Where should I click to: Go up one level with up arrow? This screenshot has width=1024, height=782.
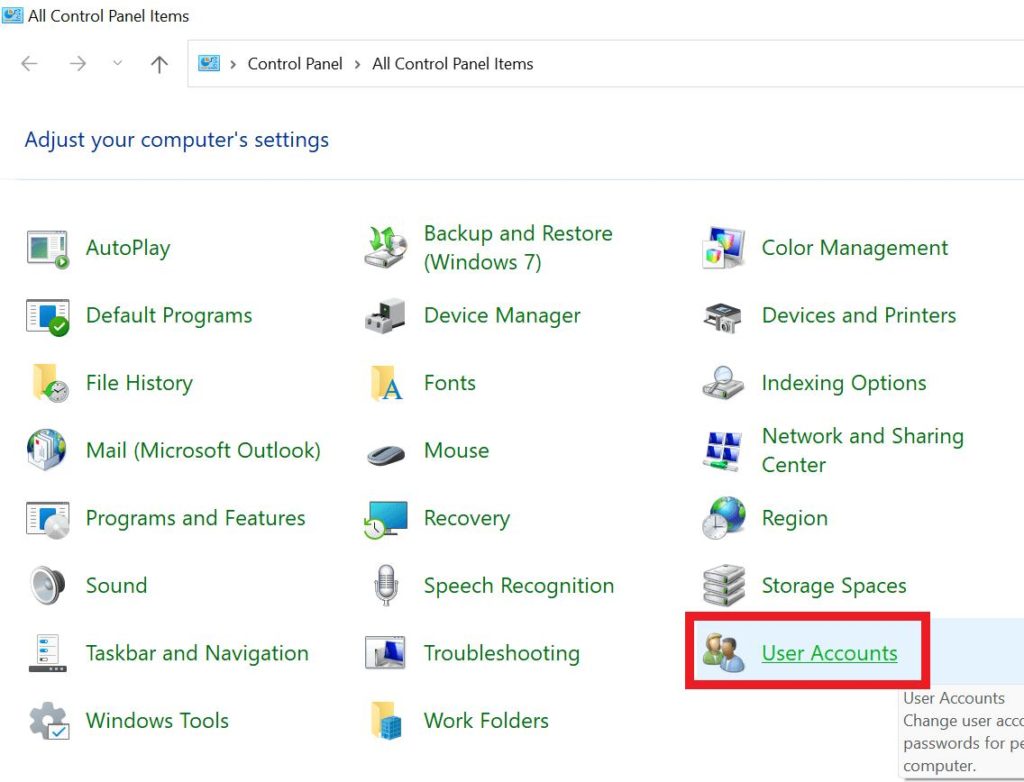(159, 64)
